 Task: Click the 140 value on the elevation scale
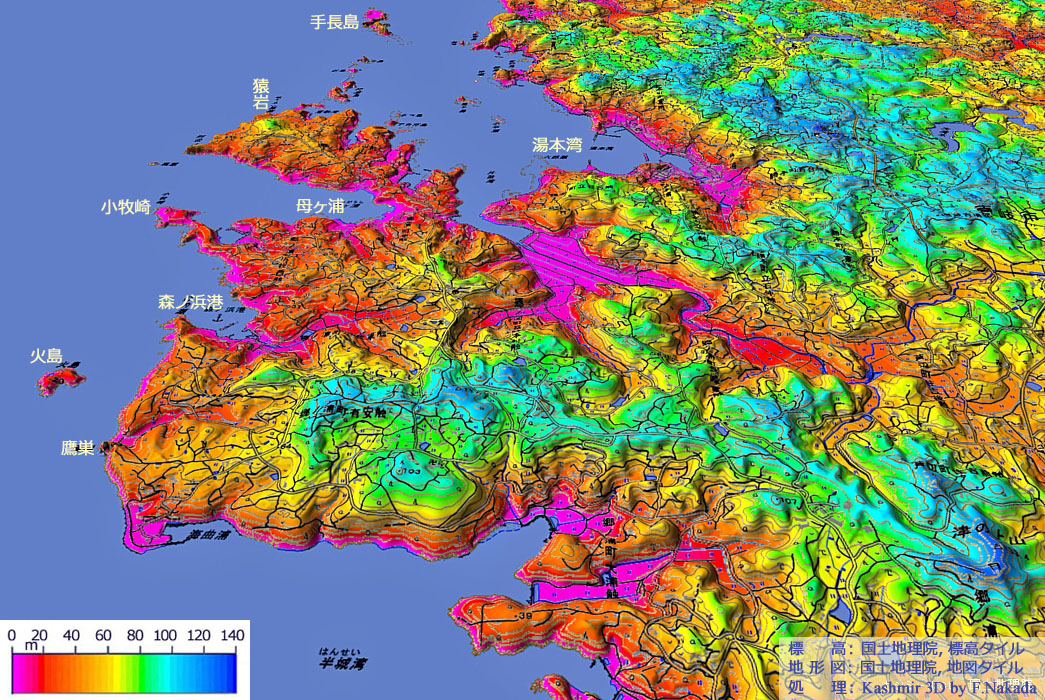pyautogui.click(x=232, y=636)
